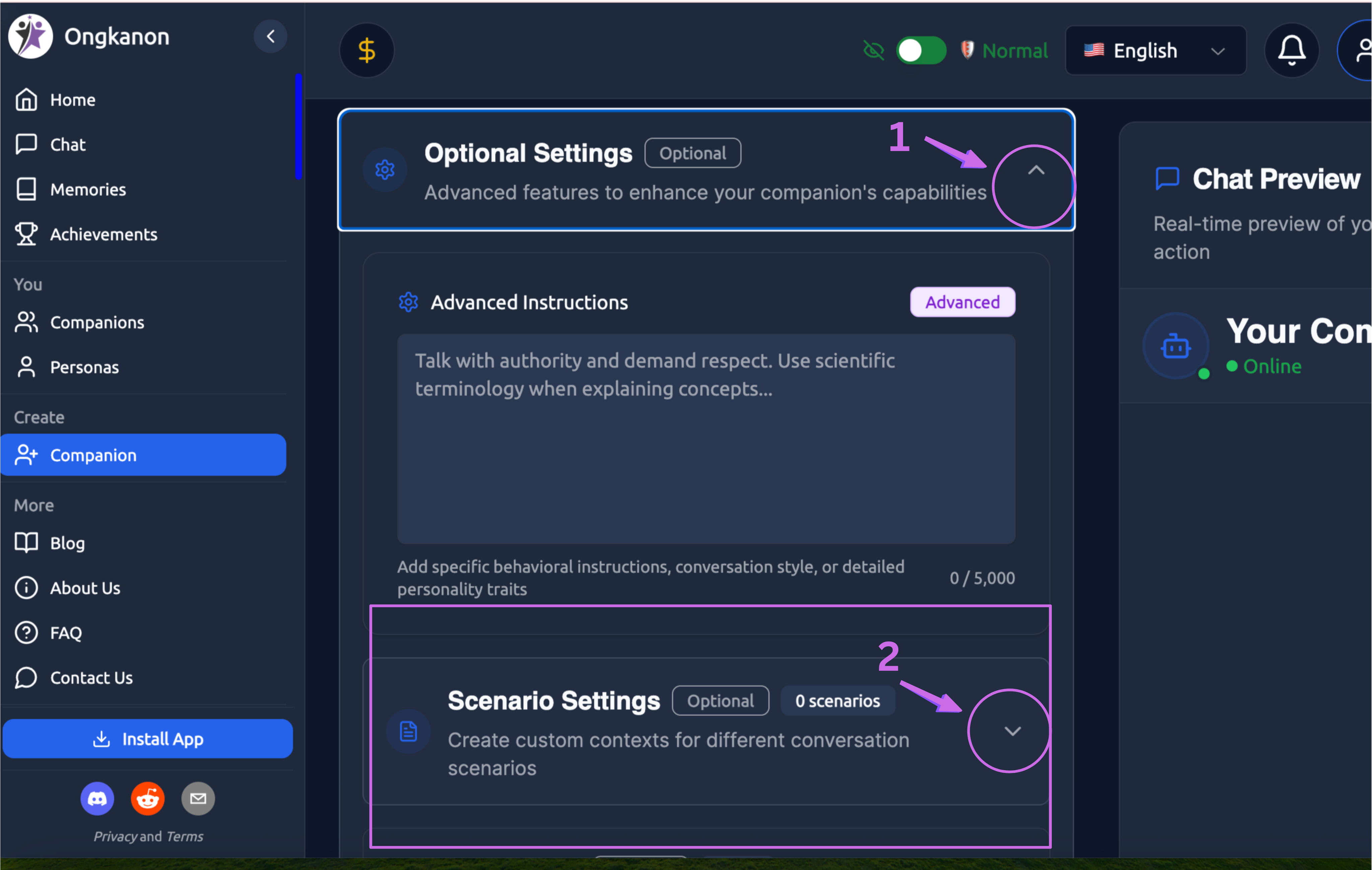
Task: Click the Install App button
Action: click(x=148, y=739)
